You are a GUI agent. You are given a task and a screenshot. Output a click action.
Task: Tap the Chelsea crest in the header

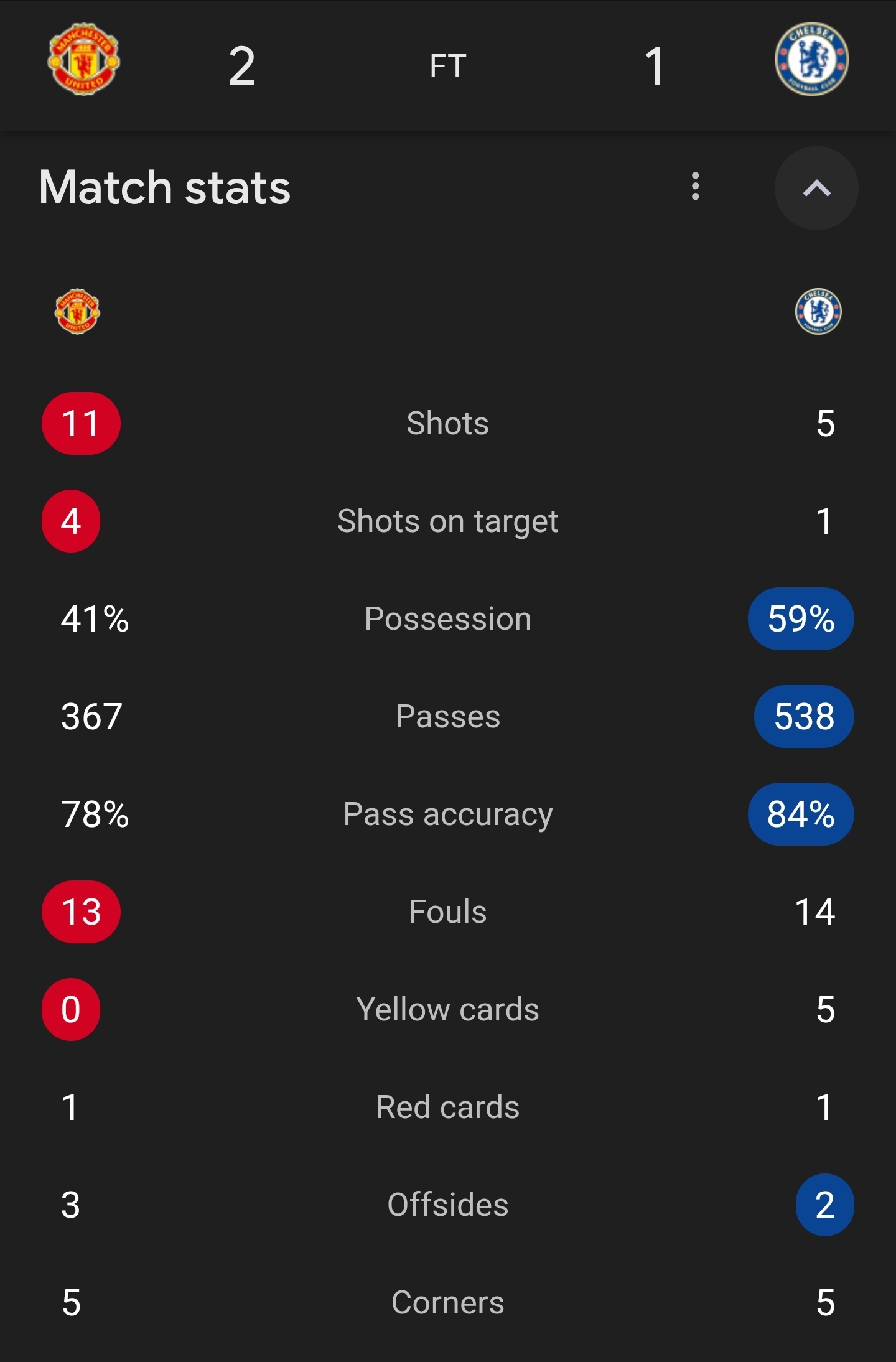(x=812, y=59)
